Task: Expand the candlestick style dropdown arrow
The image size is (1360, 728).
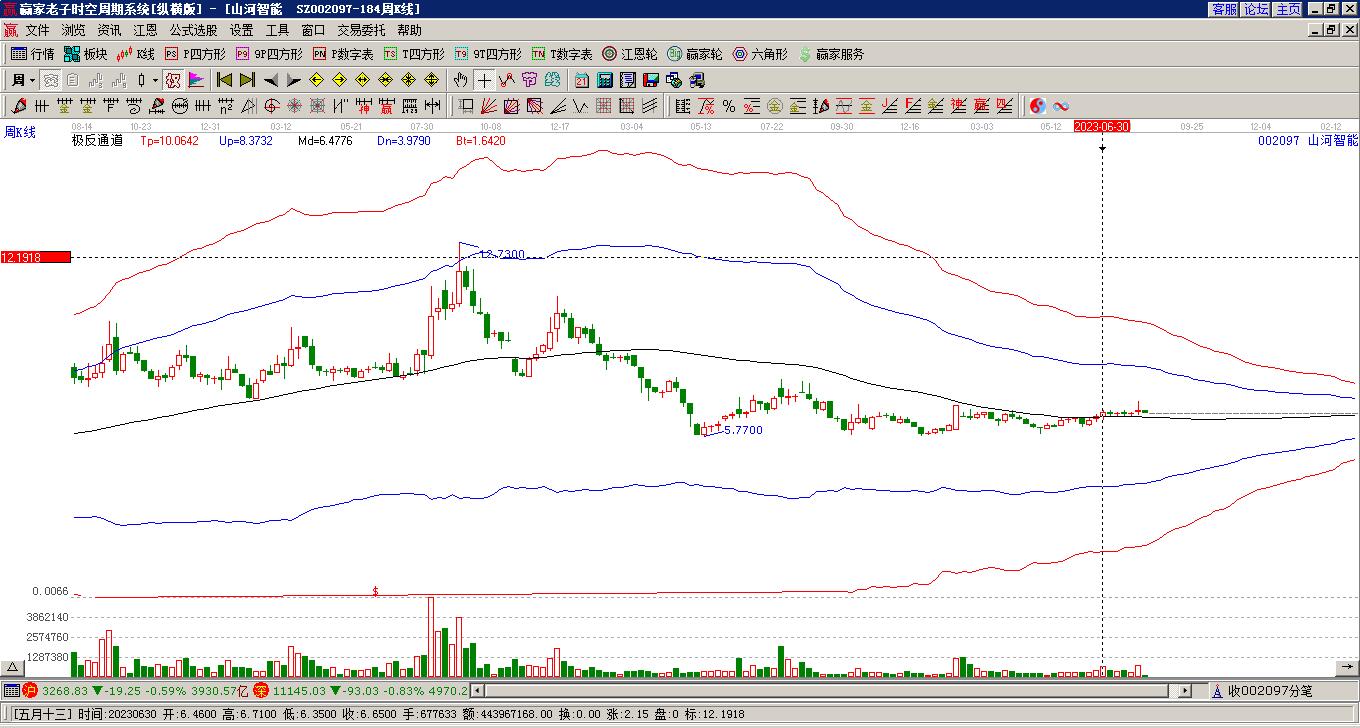Action: (155, 80)
